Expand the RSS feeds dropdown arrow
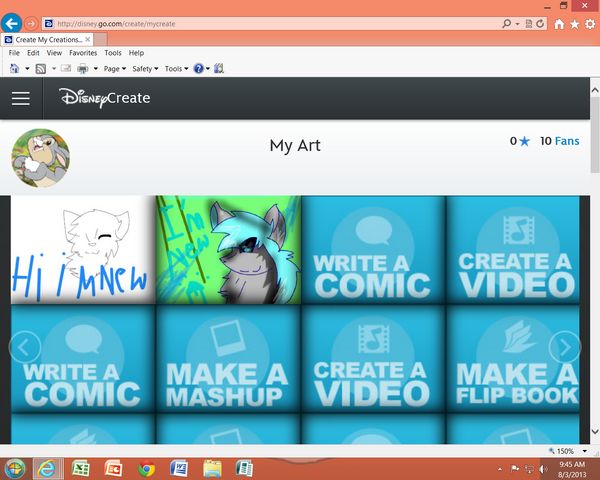This screenshot has width=600, height=480. tap(54, 69)
